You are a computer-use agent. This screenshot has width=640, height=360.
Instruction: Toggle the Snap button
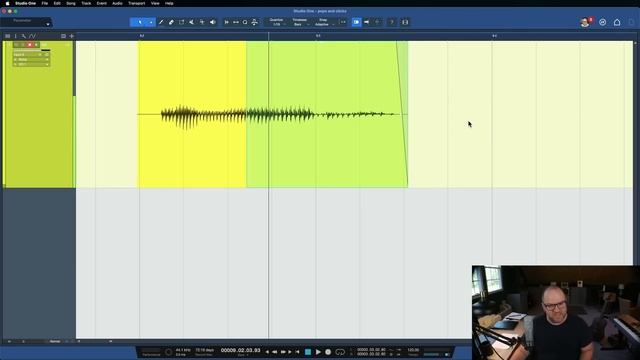click(x=343, y=22)
